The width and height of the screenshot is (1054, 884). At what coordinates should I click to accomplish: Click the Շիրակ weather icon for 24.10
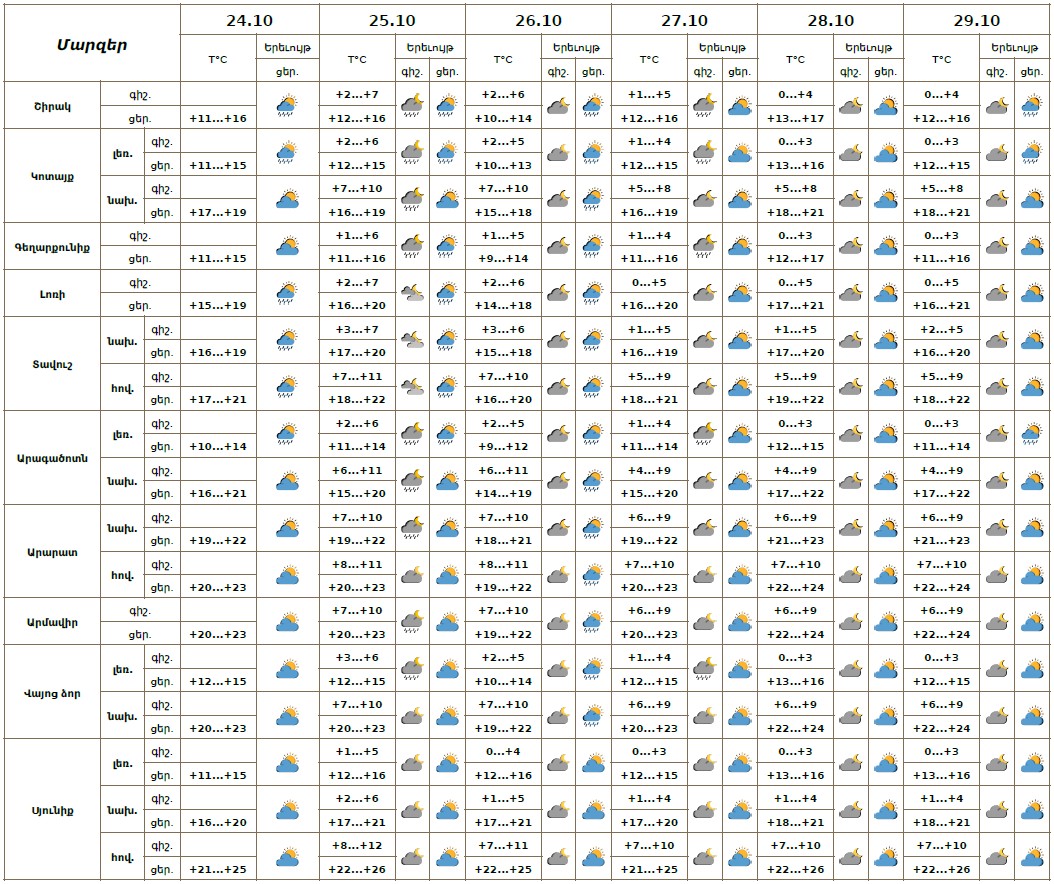(x=288, y=105)
